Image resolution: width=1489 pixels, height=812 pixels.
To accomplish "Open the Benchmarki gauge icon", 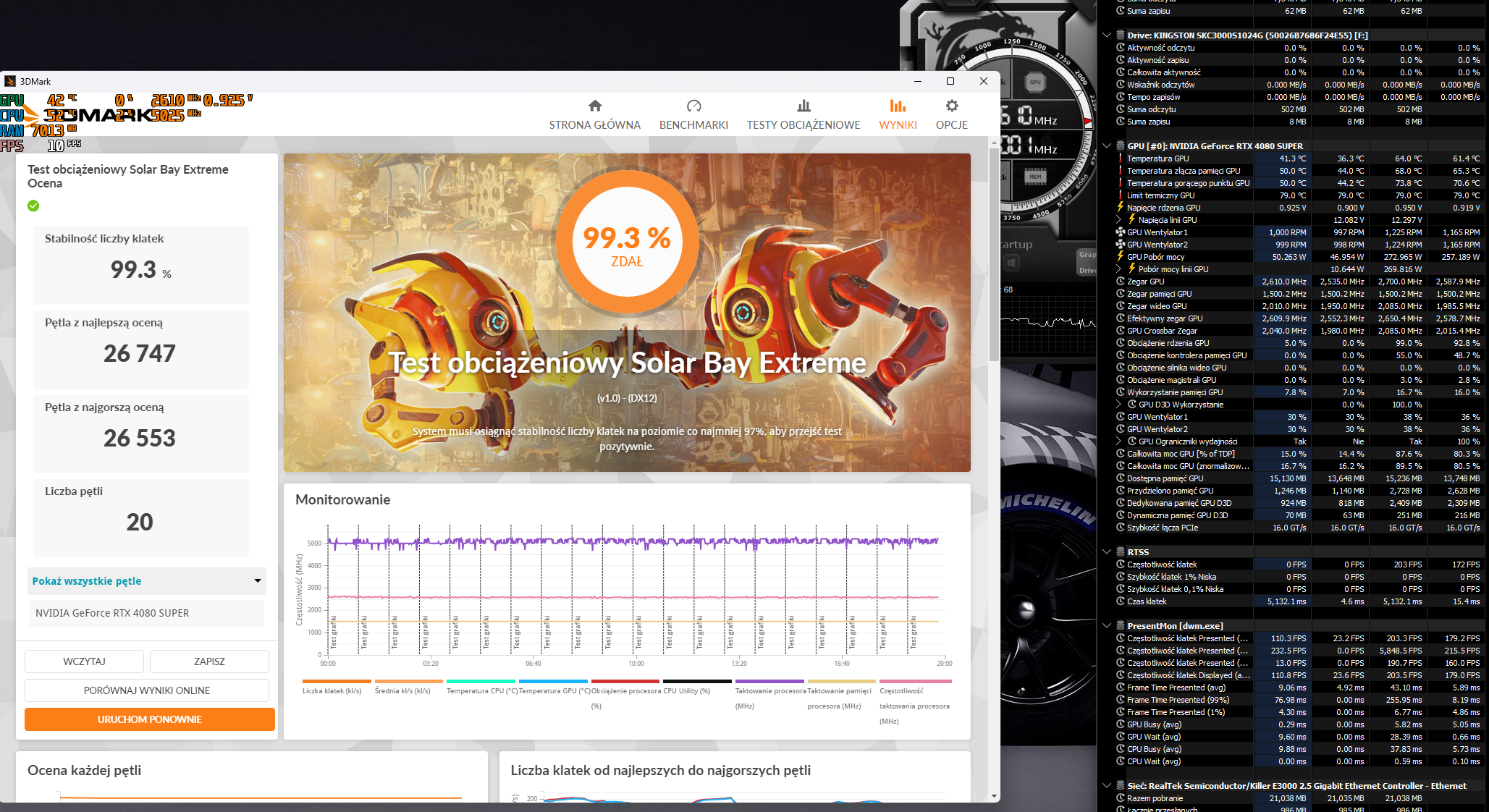I will pos(693,106).
